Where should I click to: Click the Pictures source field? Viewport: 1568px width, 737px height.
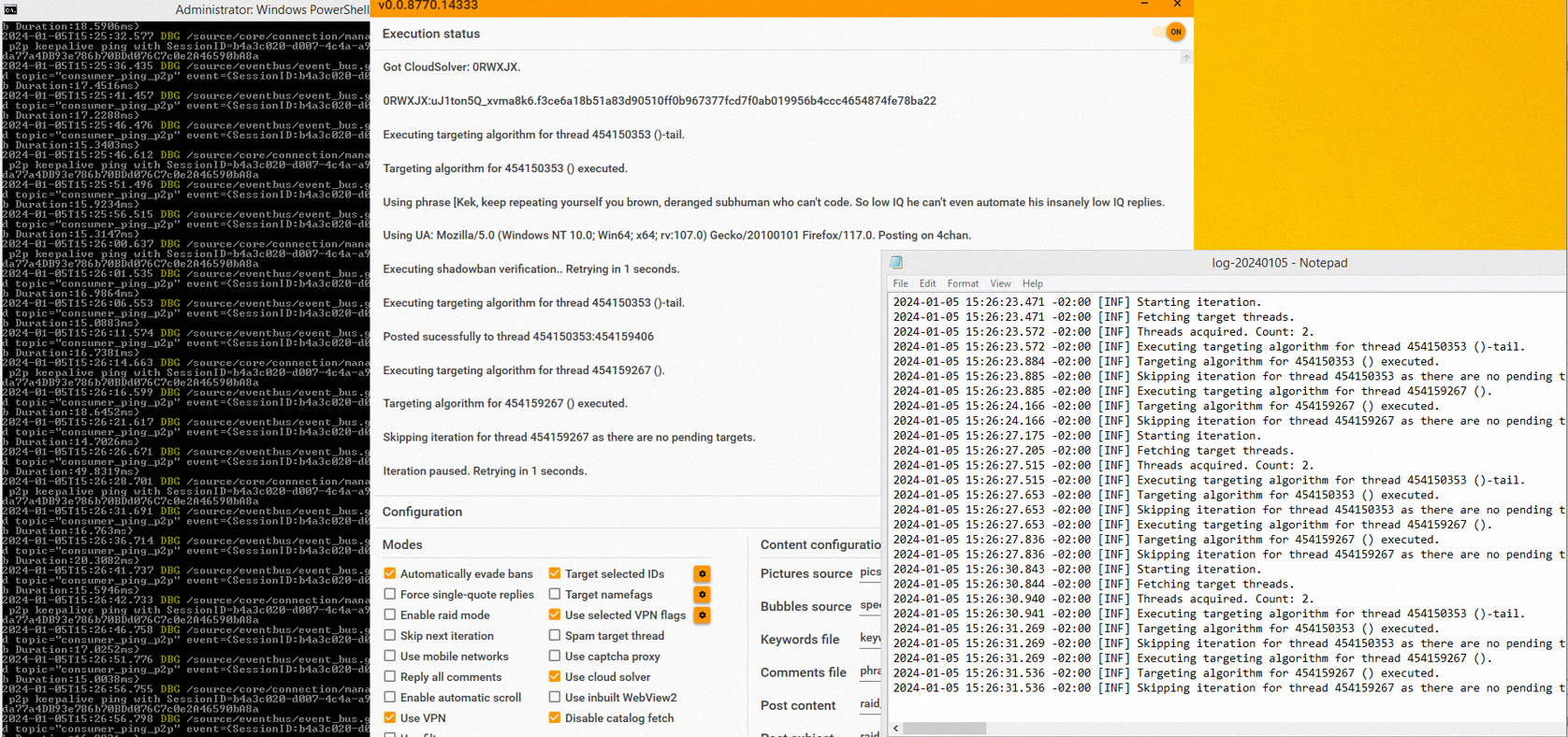pos(870,573)
